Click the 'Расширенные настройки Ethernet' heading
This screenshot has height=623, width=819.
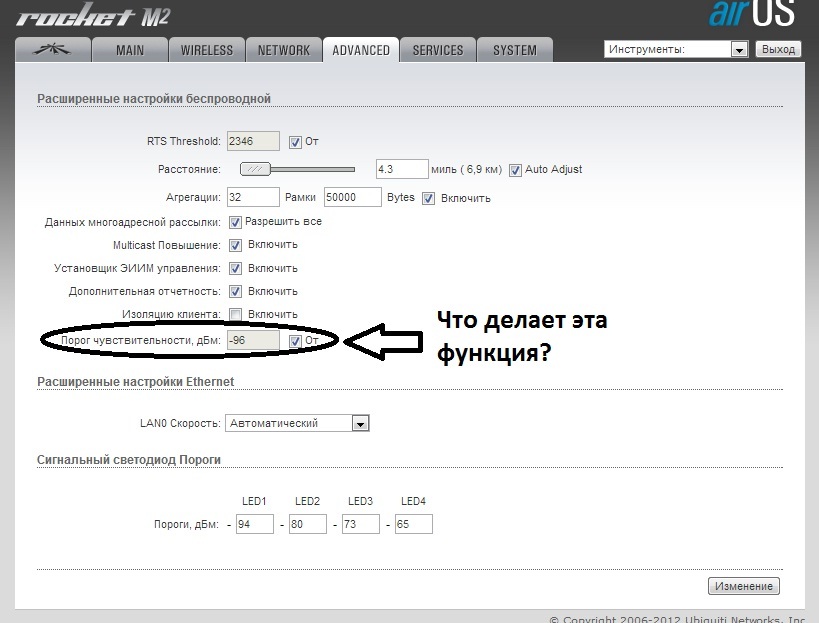pos(135,382)
